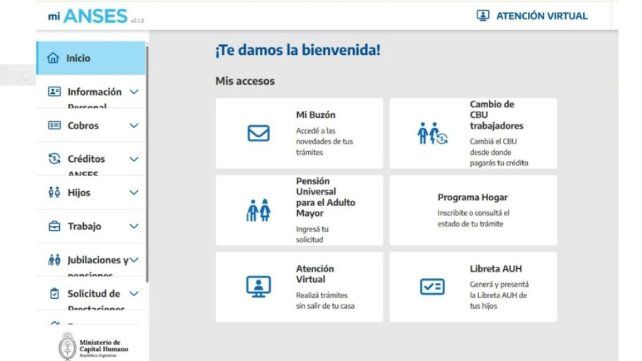Click the Solicitud de Prestaciones clipboard icon

pos(54,293)
